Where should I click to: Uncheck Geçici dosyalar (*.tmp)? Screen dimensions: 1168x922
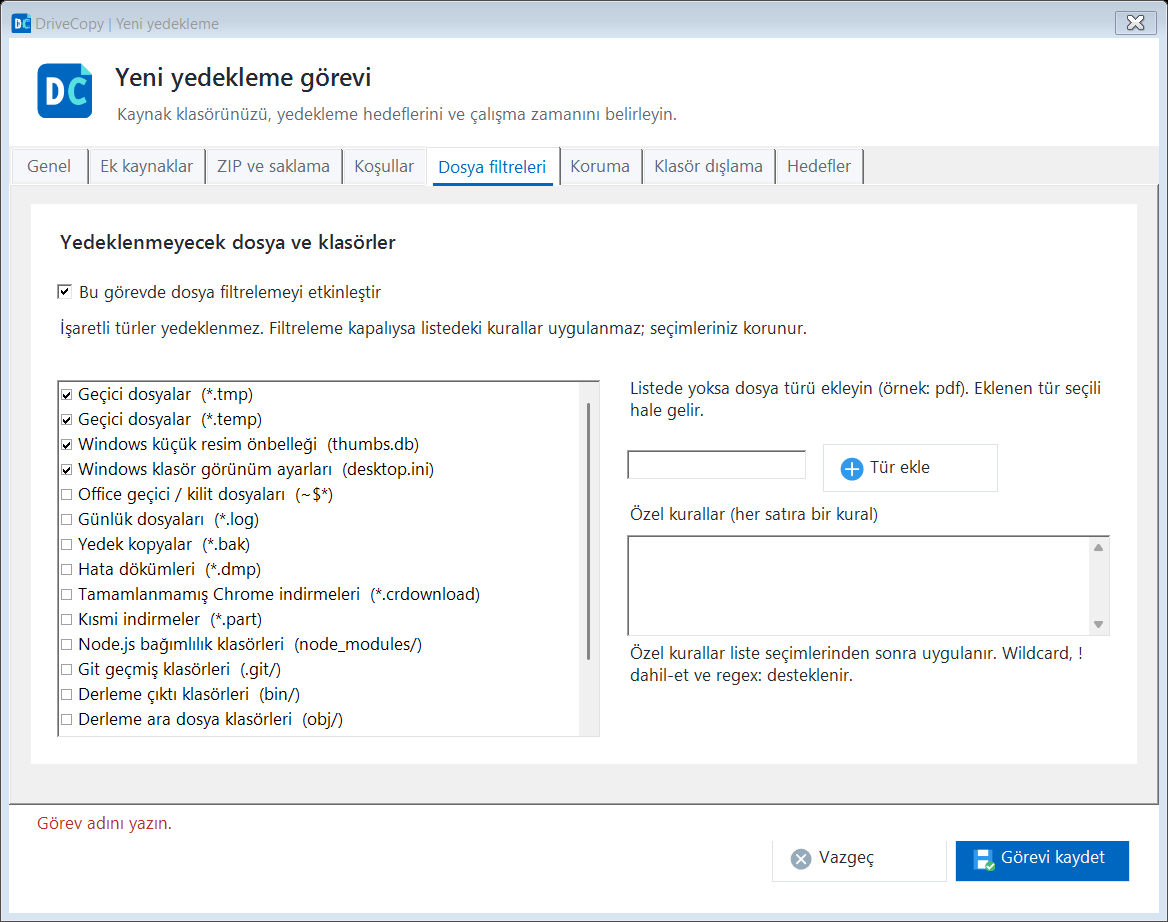click(x=66, y=395)
